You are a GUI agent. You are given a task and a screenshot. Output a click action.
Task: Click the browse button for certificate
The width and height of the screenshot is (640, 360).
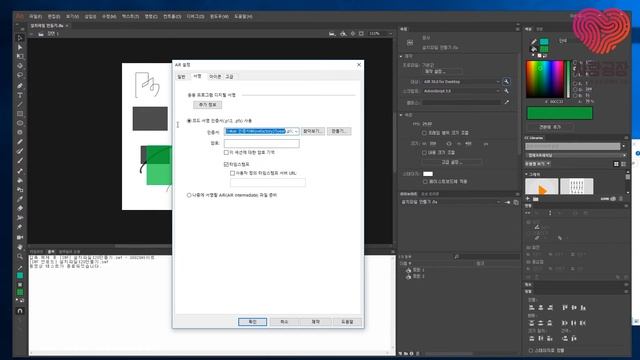(x=313, y=131)
